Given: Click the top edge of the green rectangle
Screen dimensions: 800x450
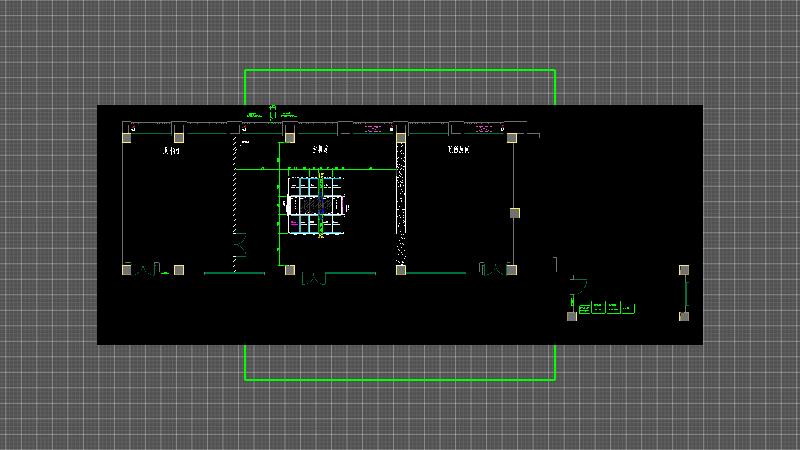Looking at the screenshot, I should click(400, 70).
